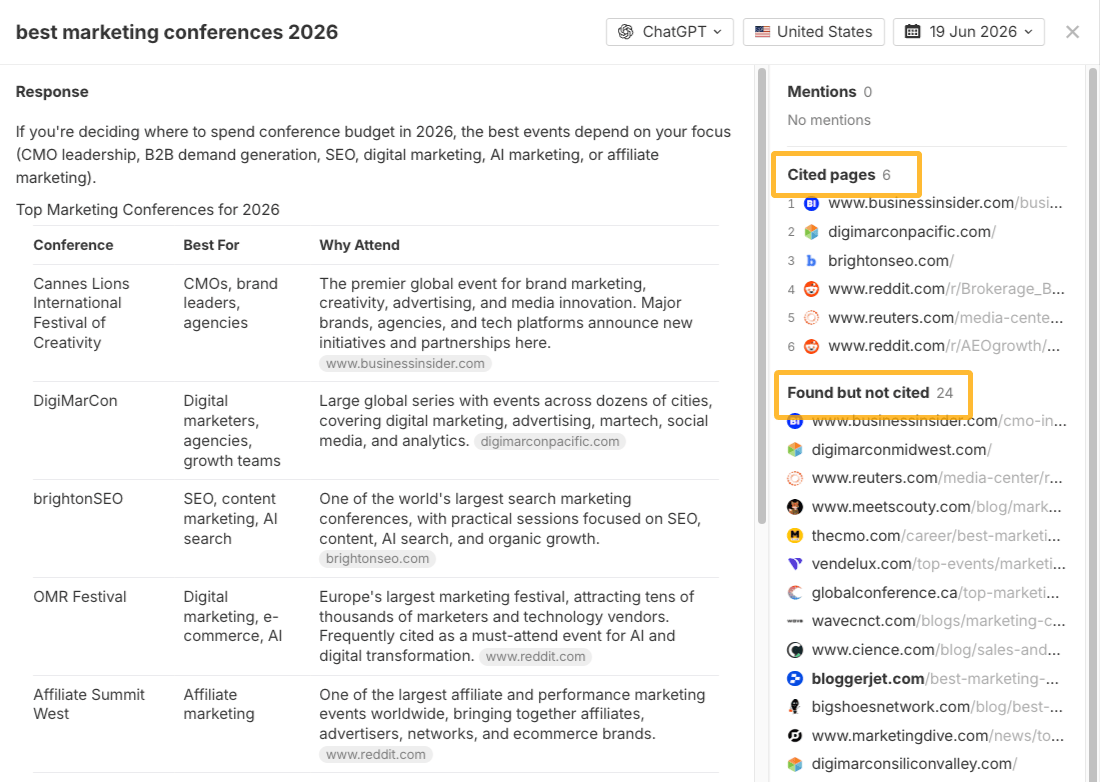Viewport: 1100px width, 782px height.
Task: Open vendelux.com/top-events/marketi... link
Action: 939,564
